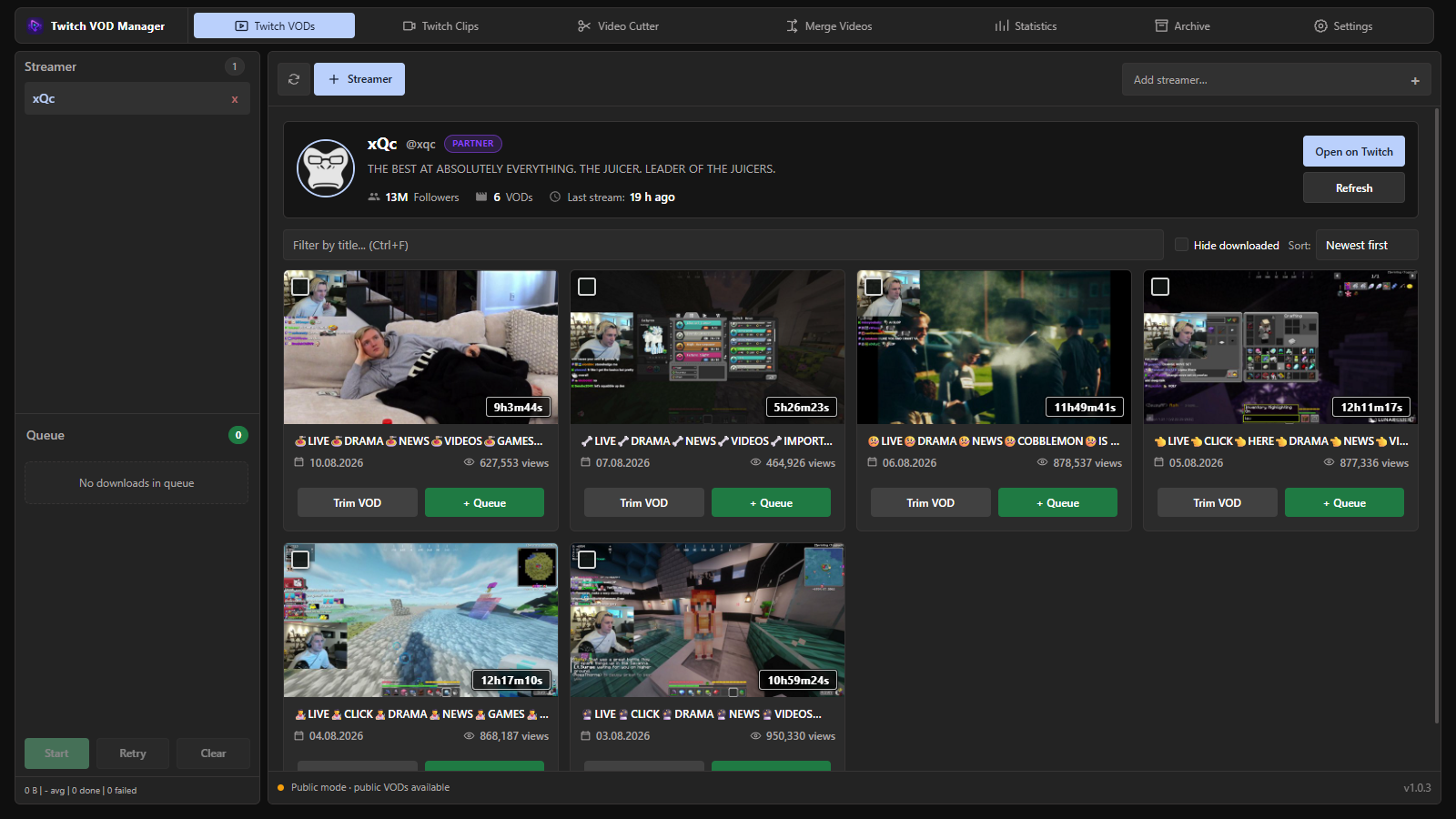
Task: Click the orange public mode status dot
Action: 281,788
